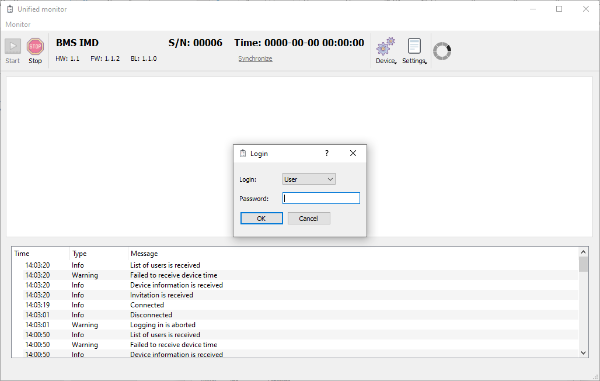Open the Monitor menu
600x381 pixels.
[x=18, y=24]
